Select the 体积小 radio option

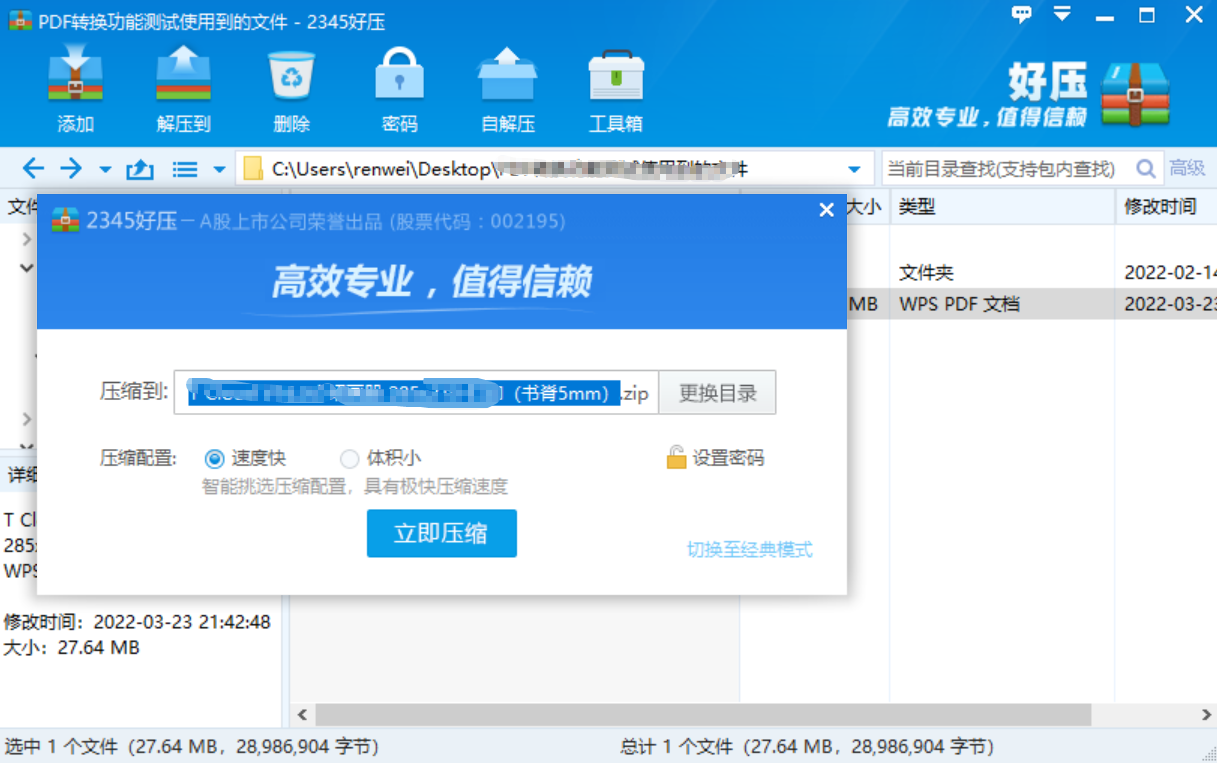[349, 459]
